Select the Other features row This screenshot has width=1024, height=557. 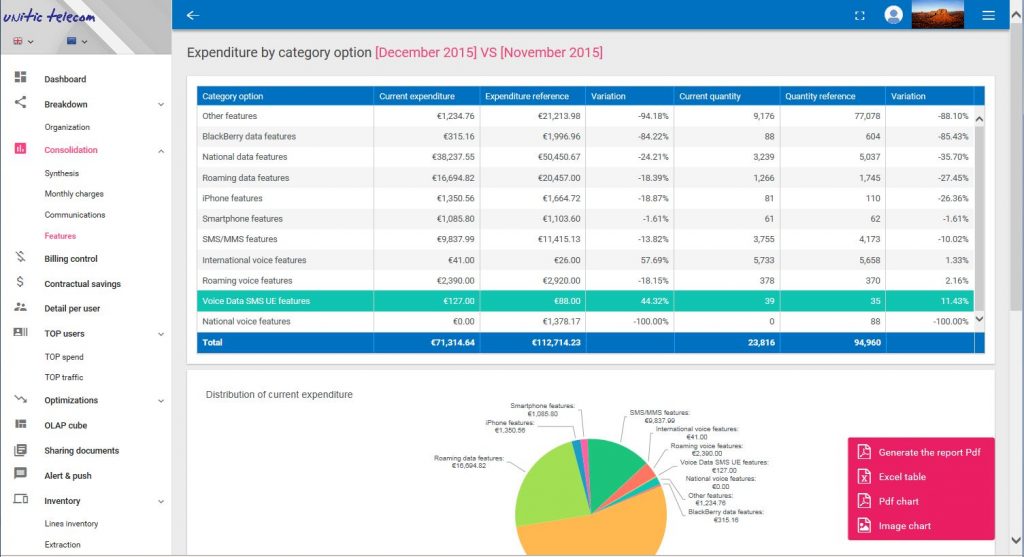pyautogui.click(x=585, y=116)
